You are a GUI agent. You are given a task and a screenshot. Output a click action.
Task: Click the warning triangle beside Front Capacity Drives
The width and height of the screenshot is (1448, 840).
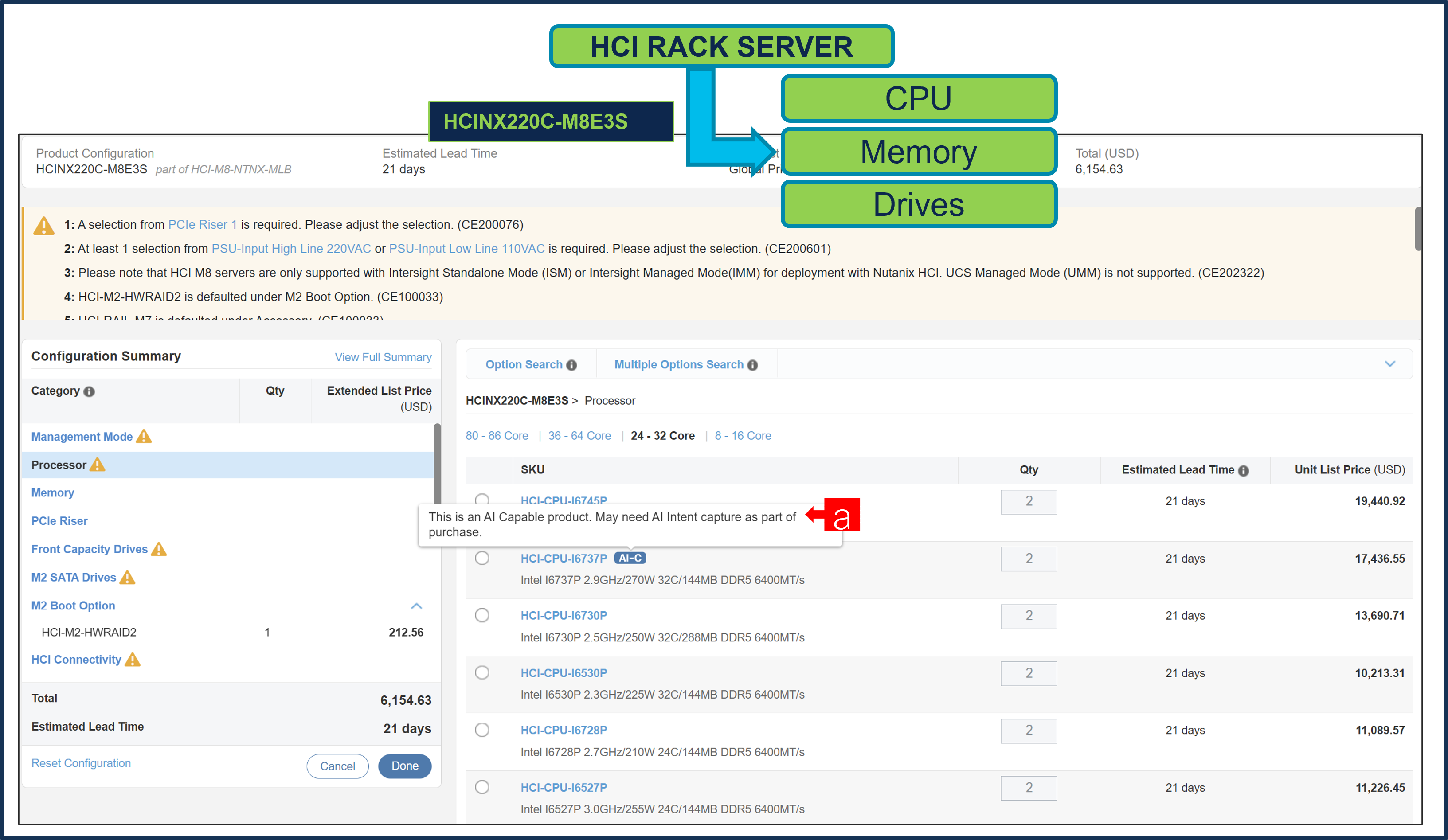(159, 549)
